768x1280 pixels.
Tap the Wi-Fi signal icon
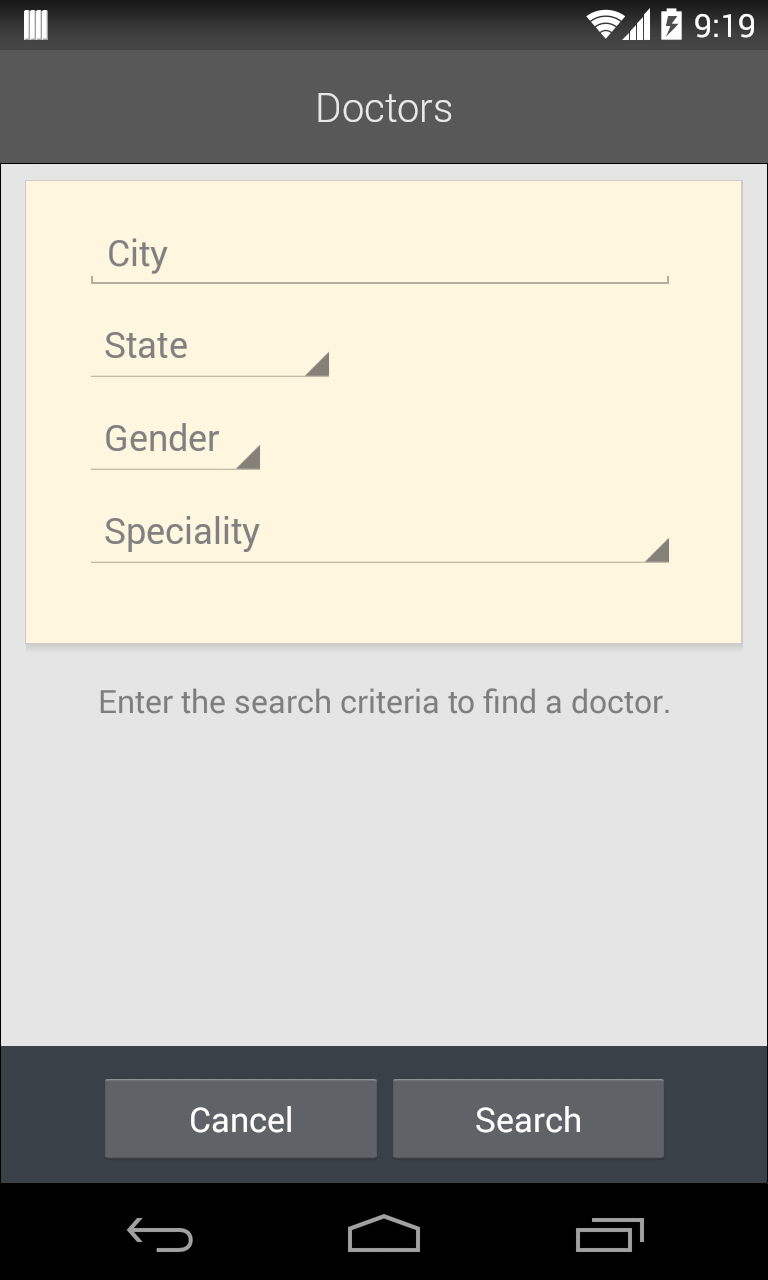pyautogui.click(x=604, y=24)
